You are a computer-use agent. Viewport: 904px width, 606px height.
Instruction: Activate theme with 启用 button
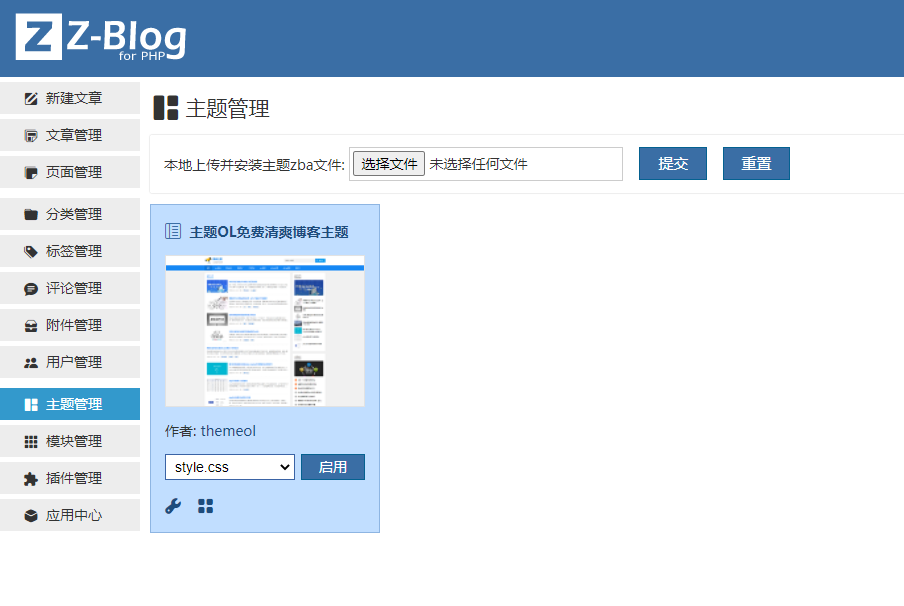point(333,467)
